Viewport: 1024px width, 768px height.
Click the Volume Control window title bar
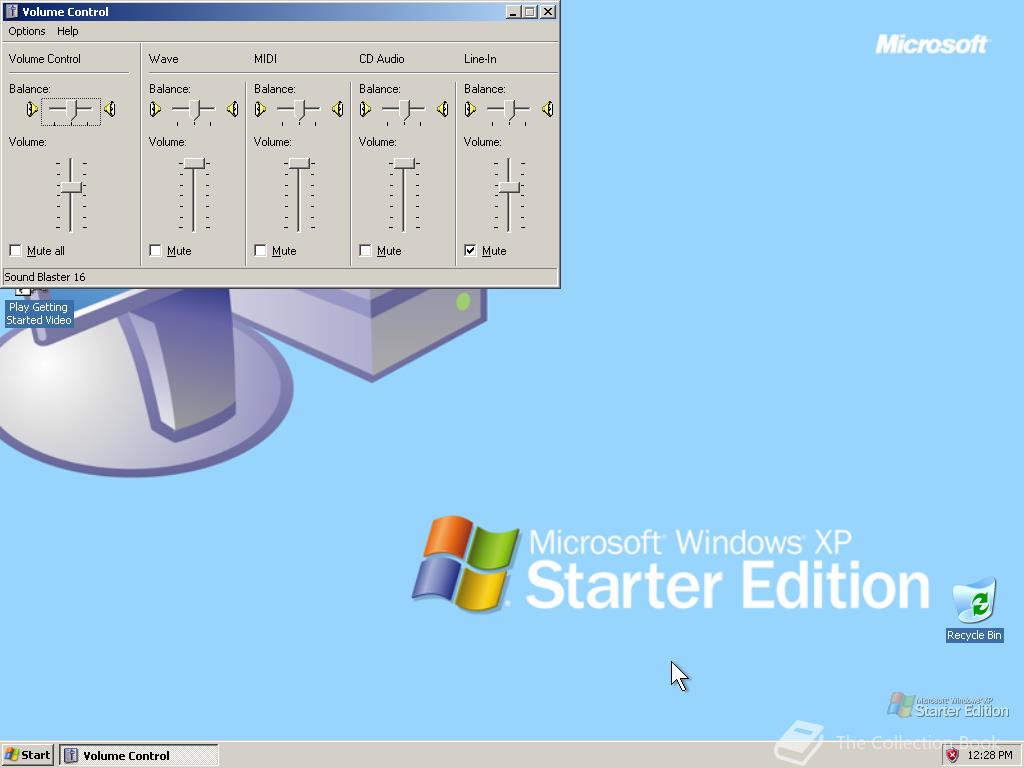(280, 11)
